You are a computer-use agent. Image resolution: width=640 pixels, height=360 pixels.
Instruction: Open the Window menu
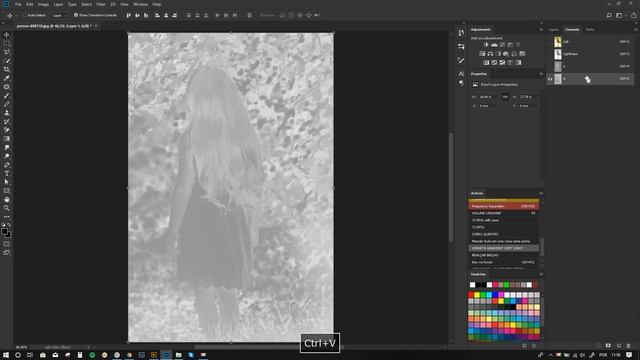pos(140,4)
